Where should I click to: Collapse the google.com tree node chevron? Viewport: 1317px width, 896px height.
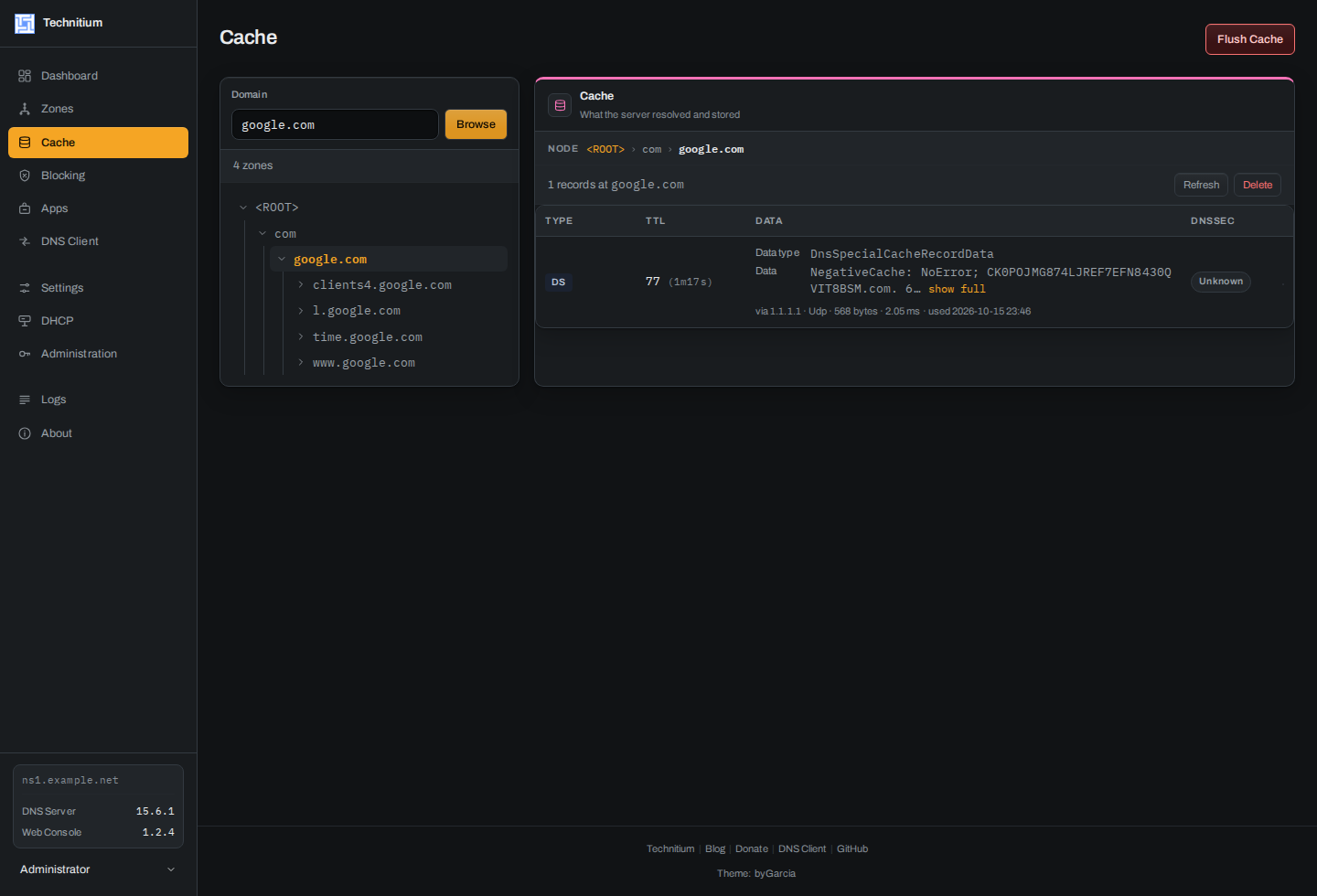point(282,260)
